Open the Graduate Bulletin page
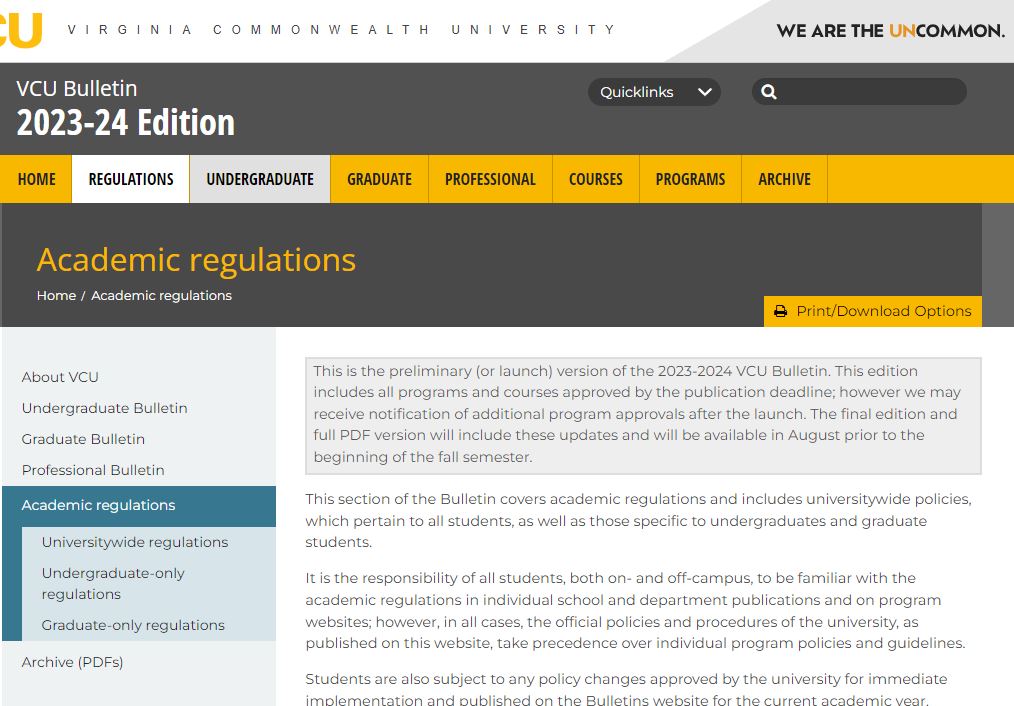 tap(83, 439)
